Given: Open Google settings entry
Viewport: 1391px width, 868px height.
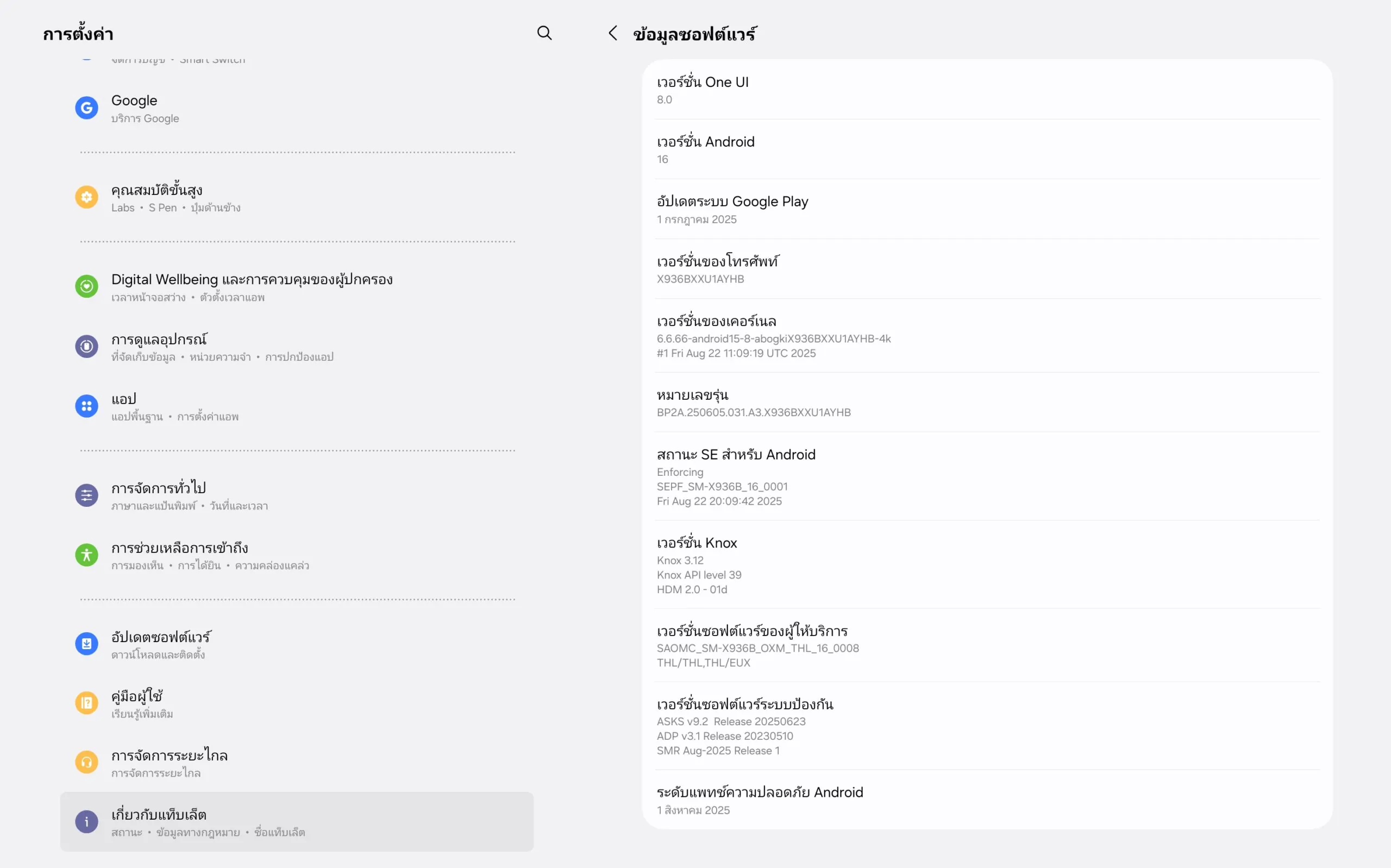Looking at the screenshot, I should tap(297, 108).
